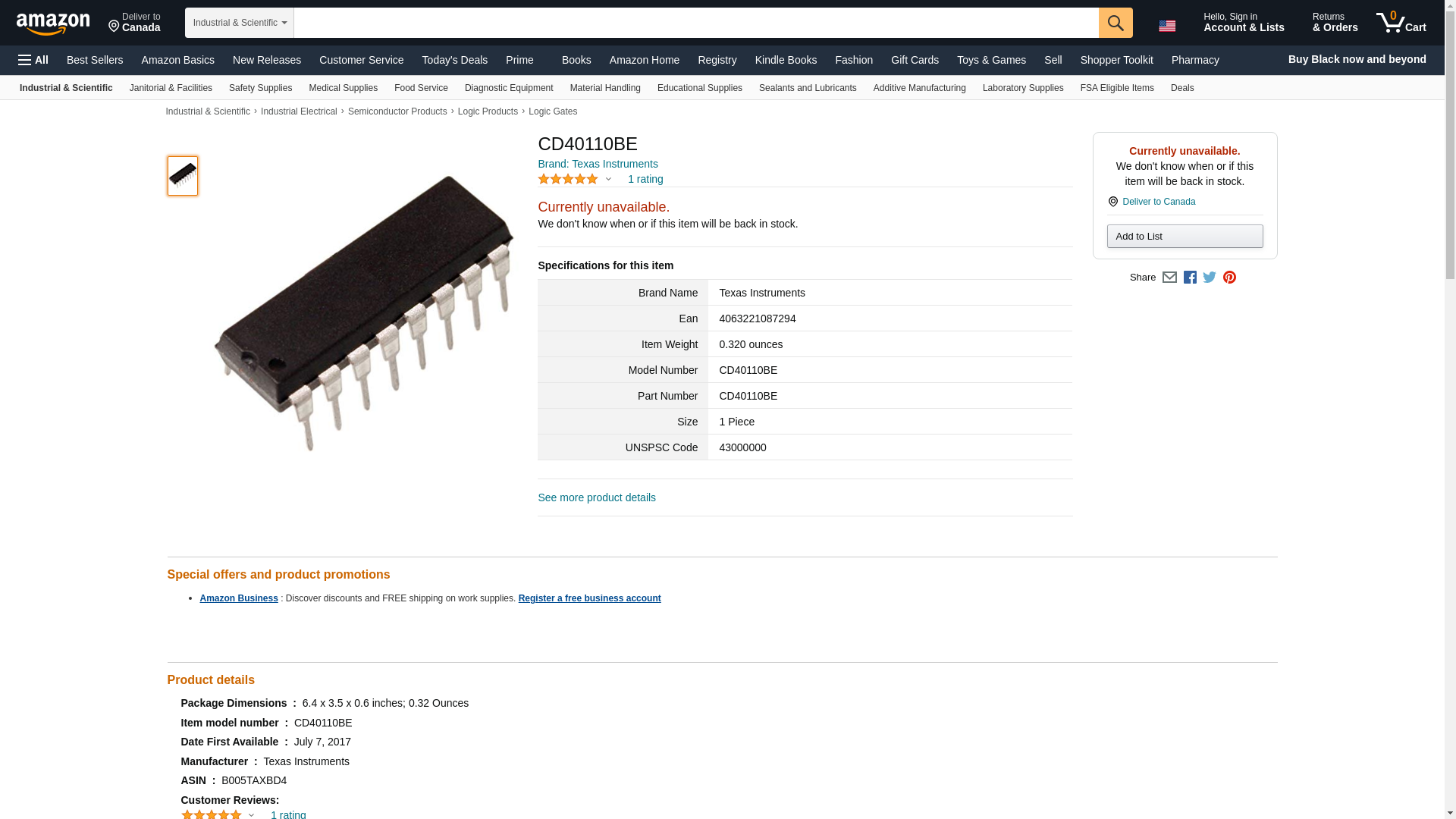Screen dimensions: 1456x819
Task: Click Logic Products breadcrumb
Action: click(488, 111)
